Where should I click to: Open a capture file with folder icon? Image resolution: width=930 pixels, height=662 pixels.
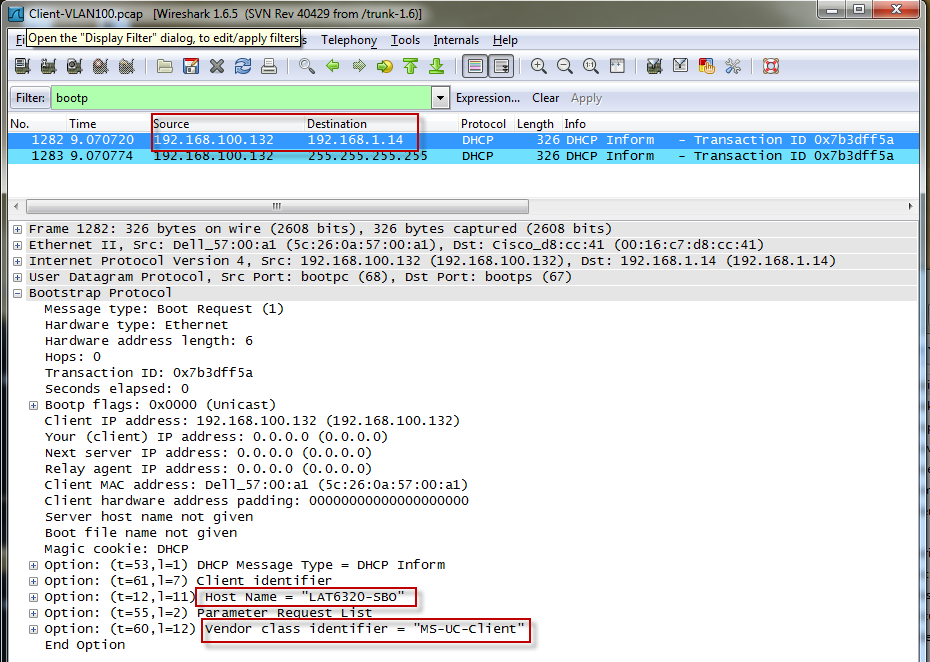pos(165,66)
